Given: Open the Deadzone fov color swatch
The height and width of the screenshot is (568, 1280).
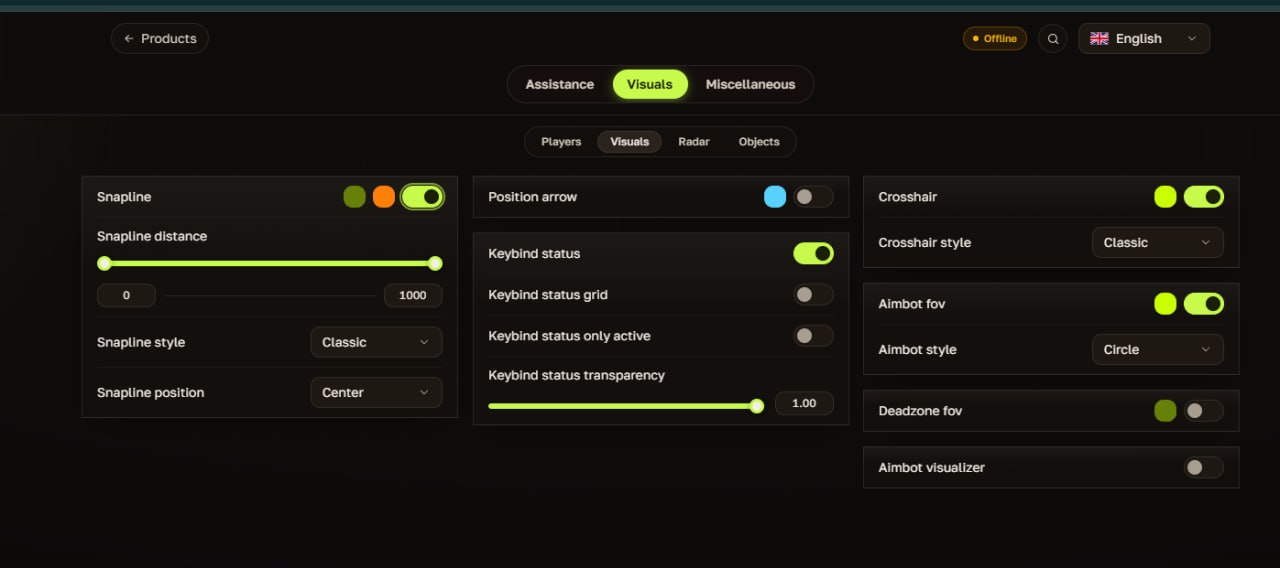Looking at the screenshot, I should [1165, 411].
